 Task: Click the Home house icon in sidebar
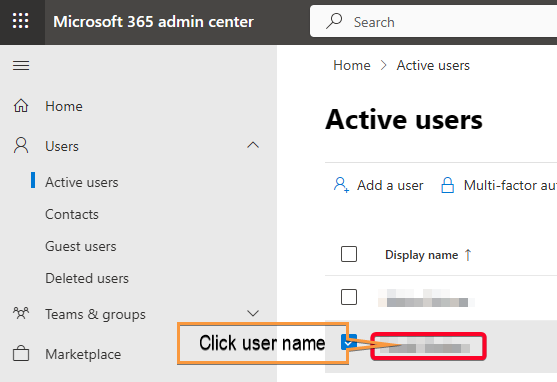[x=21, y=106]
